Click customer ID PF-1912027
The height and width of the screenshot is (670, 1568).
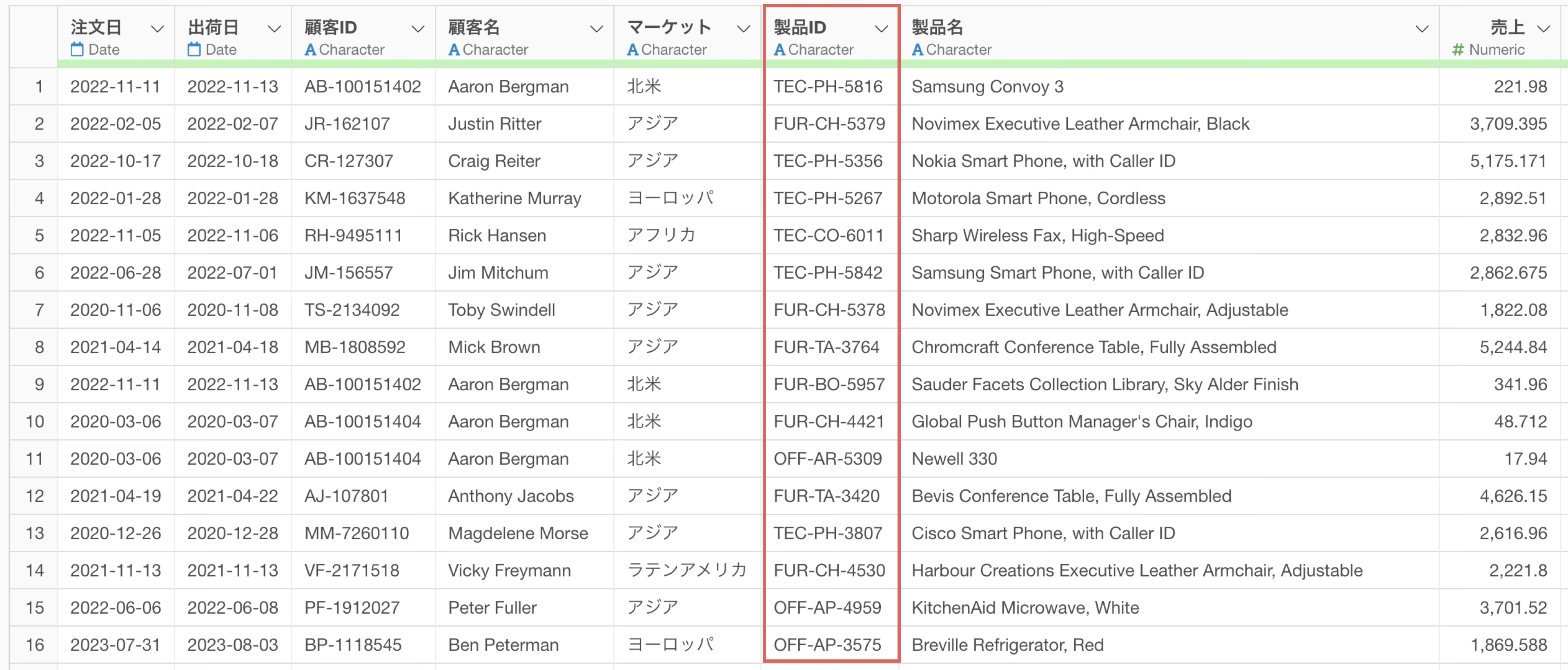click(352, 608)
